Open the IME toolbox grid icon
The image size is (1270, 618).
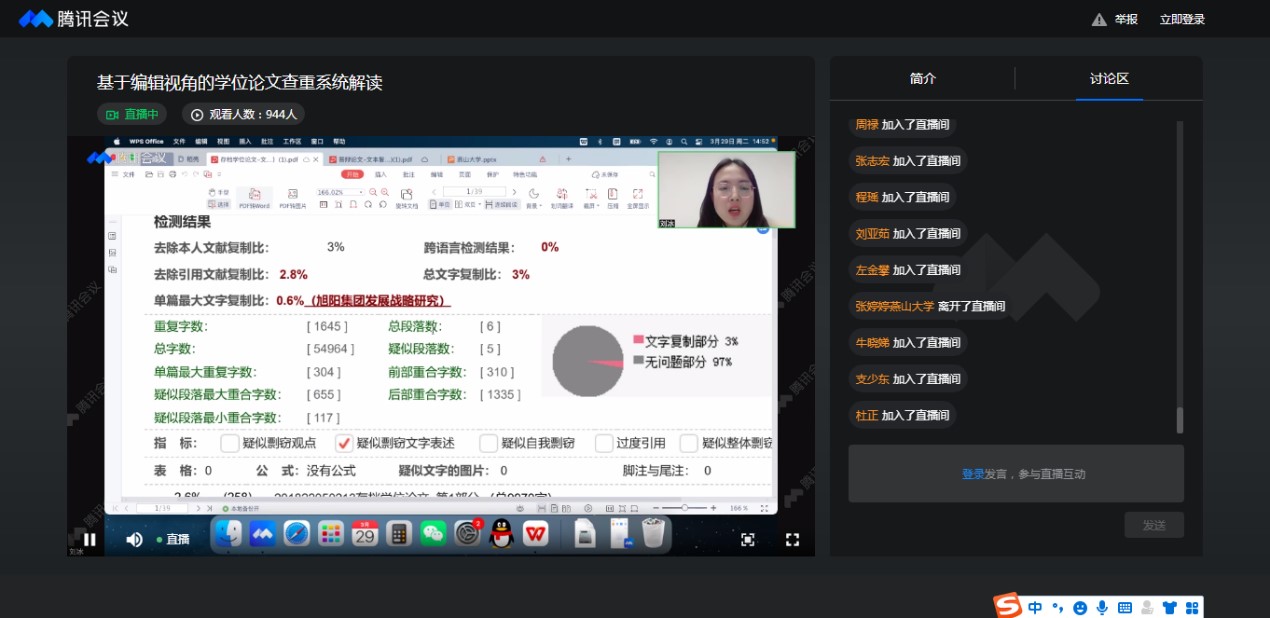point(1191,607)
